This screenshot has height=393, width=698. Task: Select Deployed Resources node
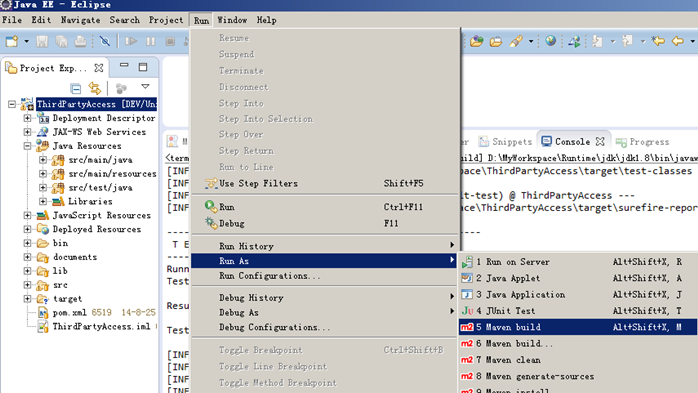point(97,229)
